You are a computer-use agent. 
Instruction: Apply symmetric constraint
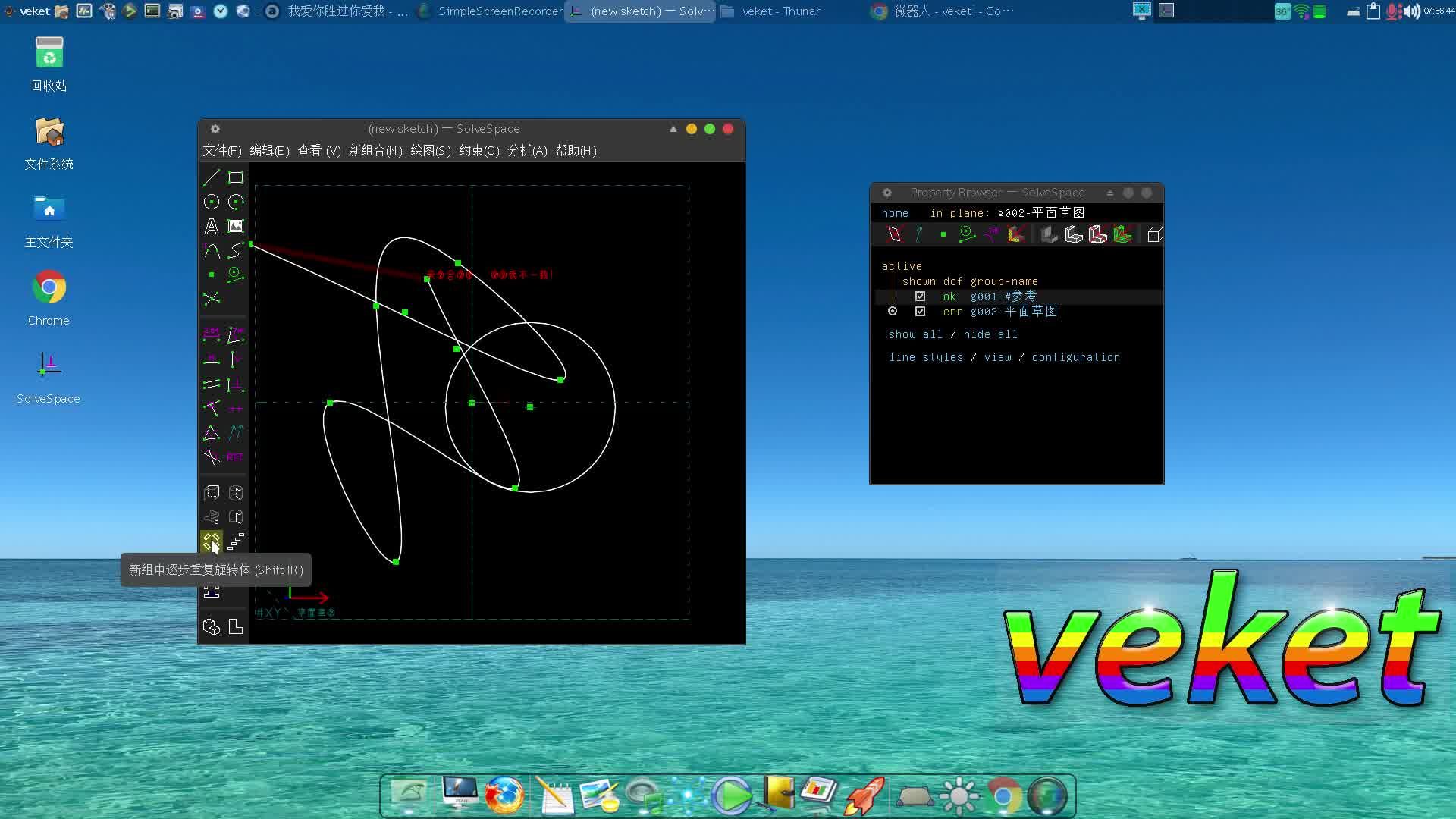(x=236, y=408)
